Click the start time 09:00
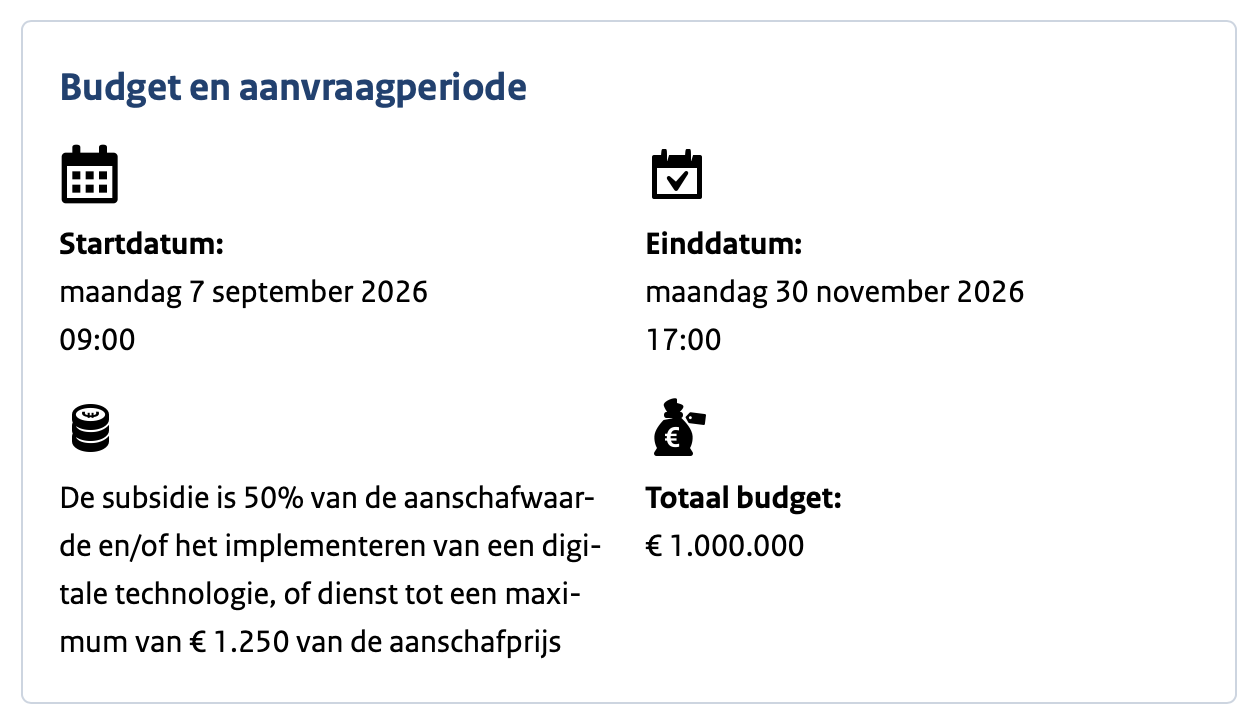 pos(97,340)
